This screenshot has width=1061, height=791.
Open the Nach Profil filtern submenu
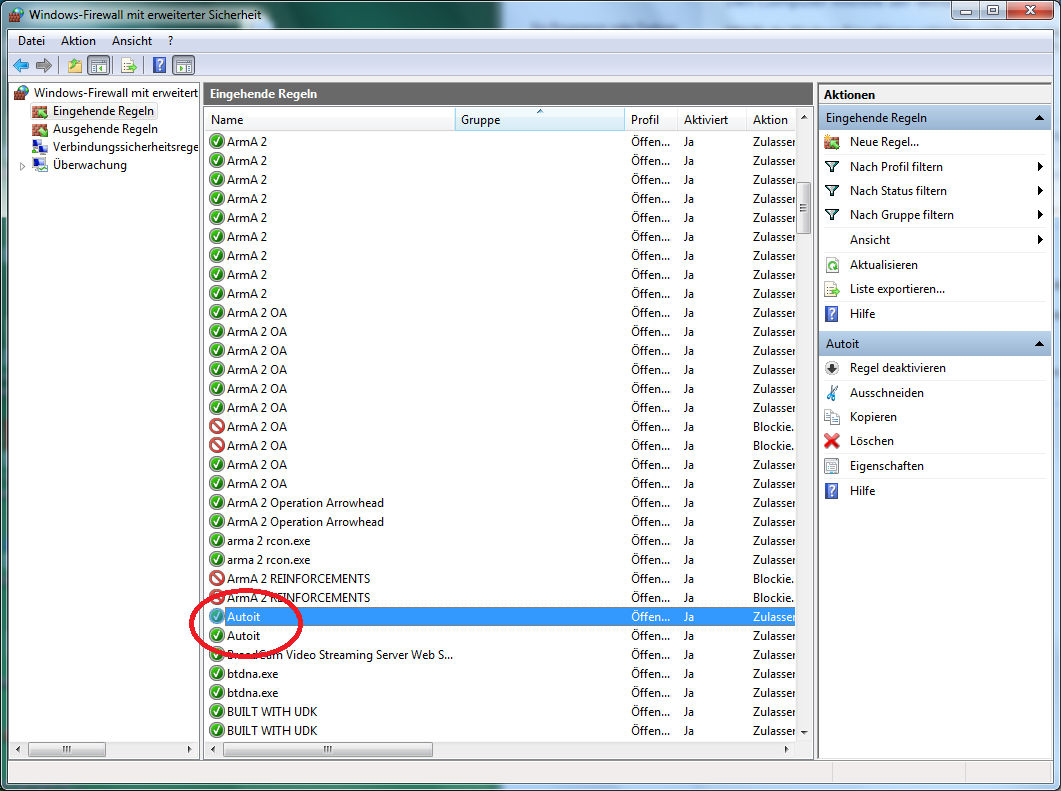[x=896, y=167]
